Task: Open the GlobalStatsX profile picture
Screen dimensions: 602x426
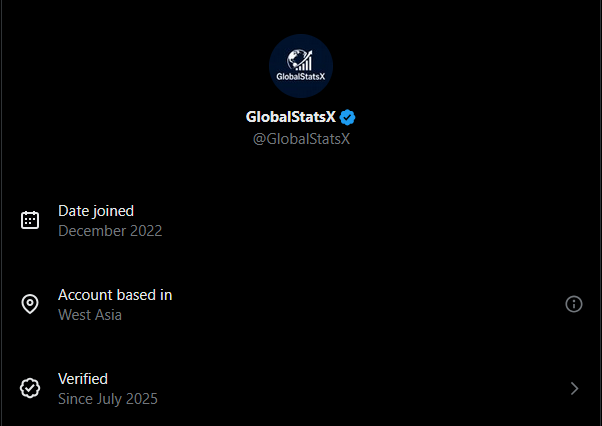Action: [301, 66]
